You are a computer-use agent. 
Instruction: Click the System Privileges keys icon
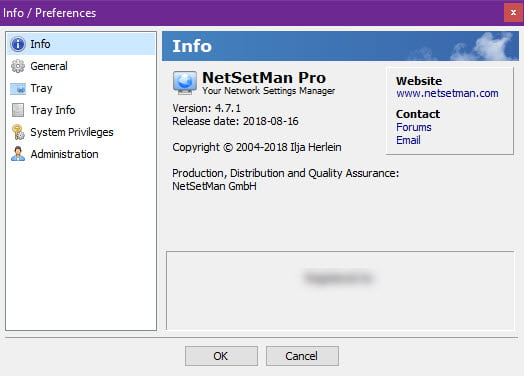18,132
